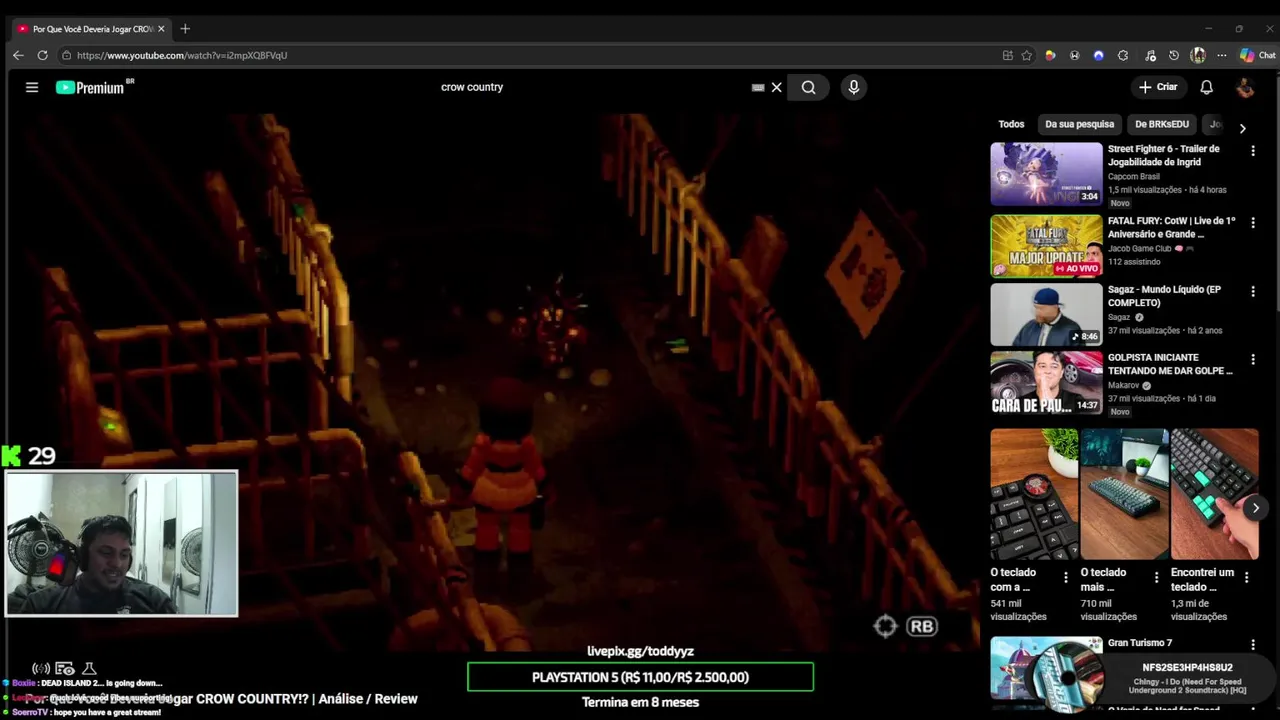The height and width of the screenshot is (720, 1280).
Task: Add this page to favorites star
Action: (1026, 55)
